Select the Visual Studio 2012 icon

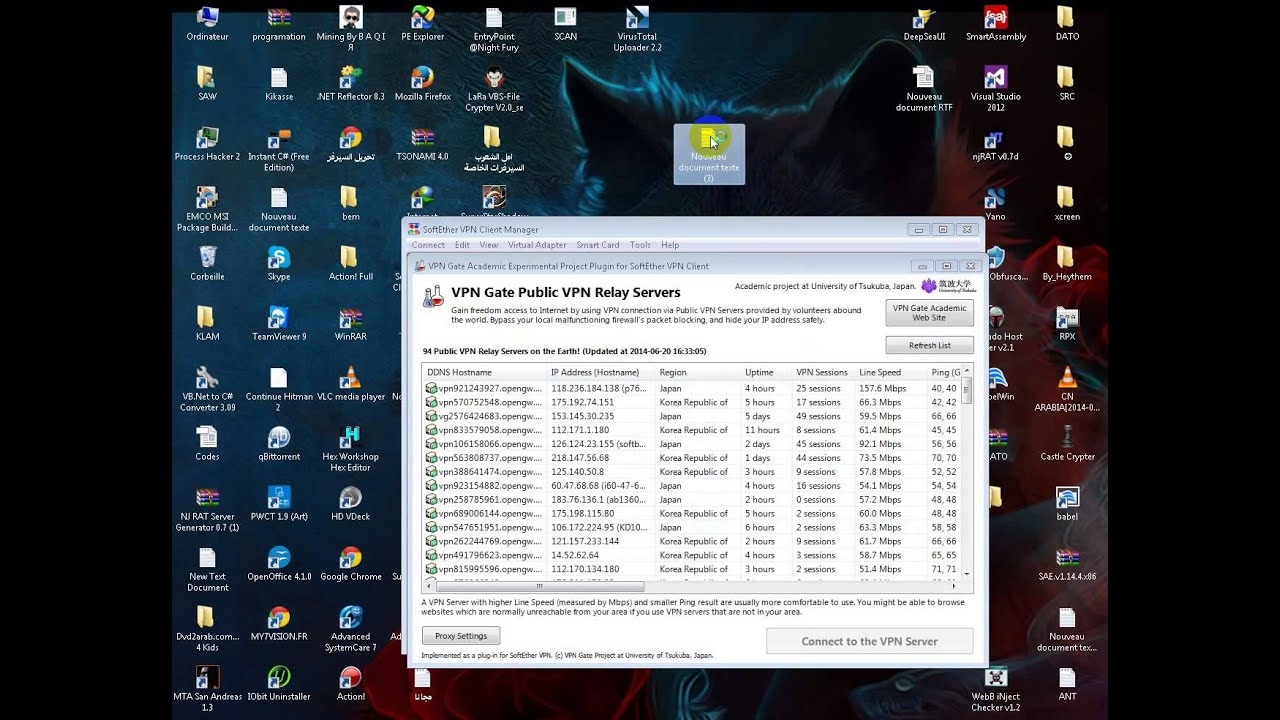point(995,89)
